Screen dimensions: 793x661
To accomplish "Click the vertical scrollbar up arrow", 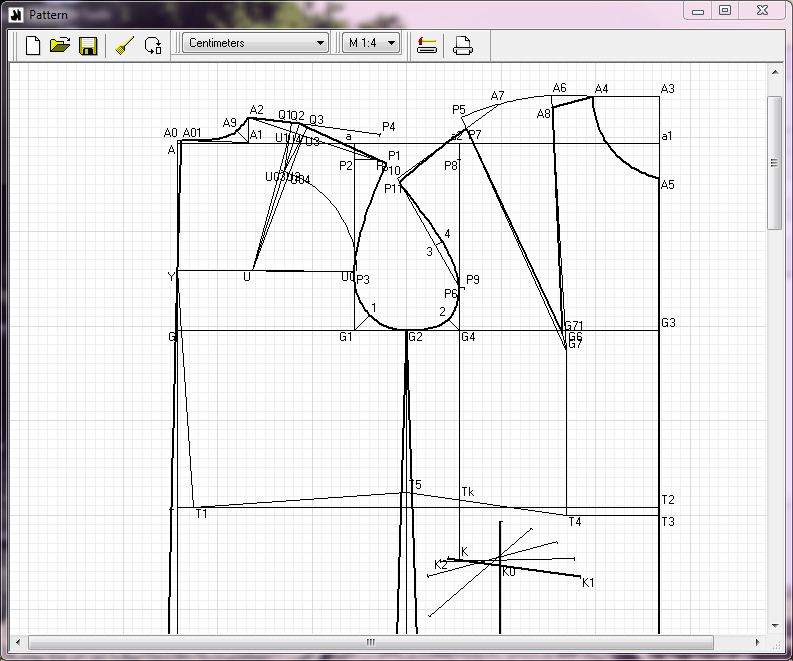I will (x=775, y=72).
